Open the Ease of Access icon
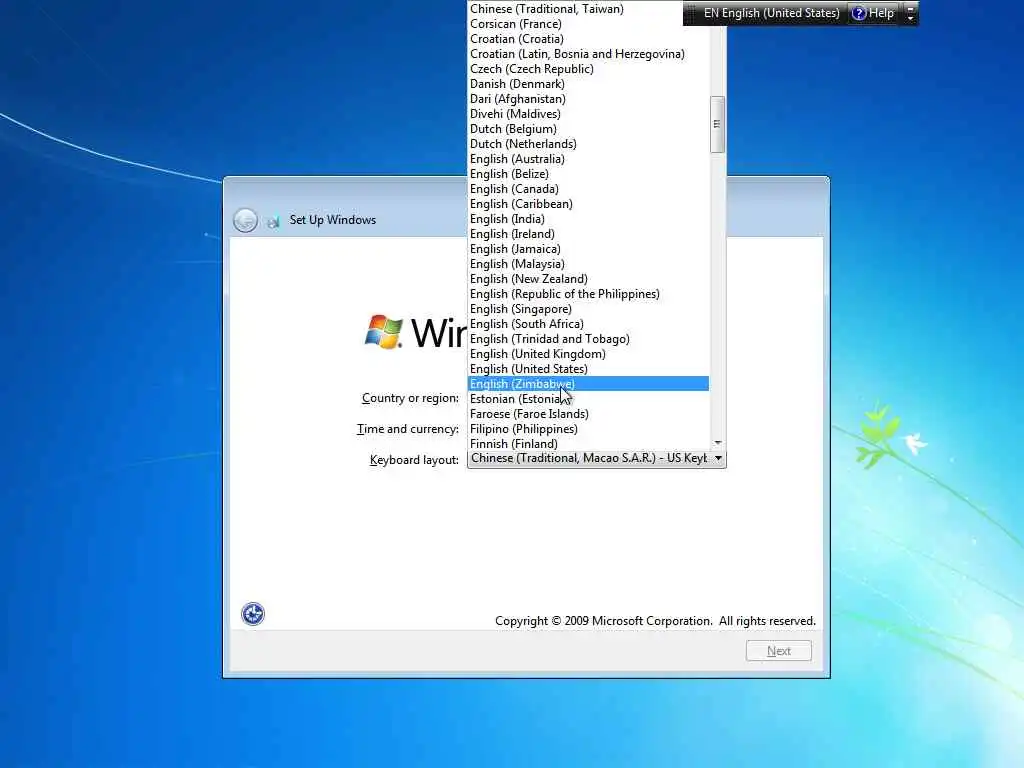This screenshot has height=768, width=1024. tap(253, 614)
